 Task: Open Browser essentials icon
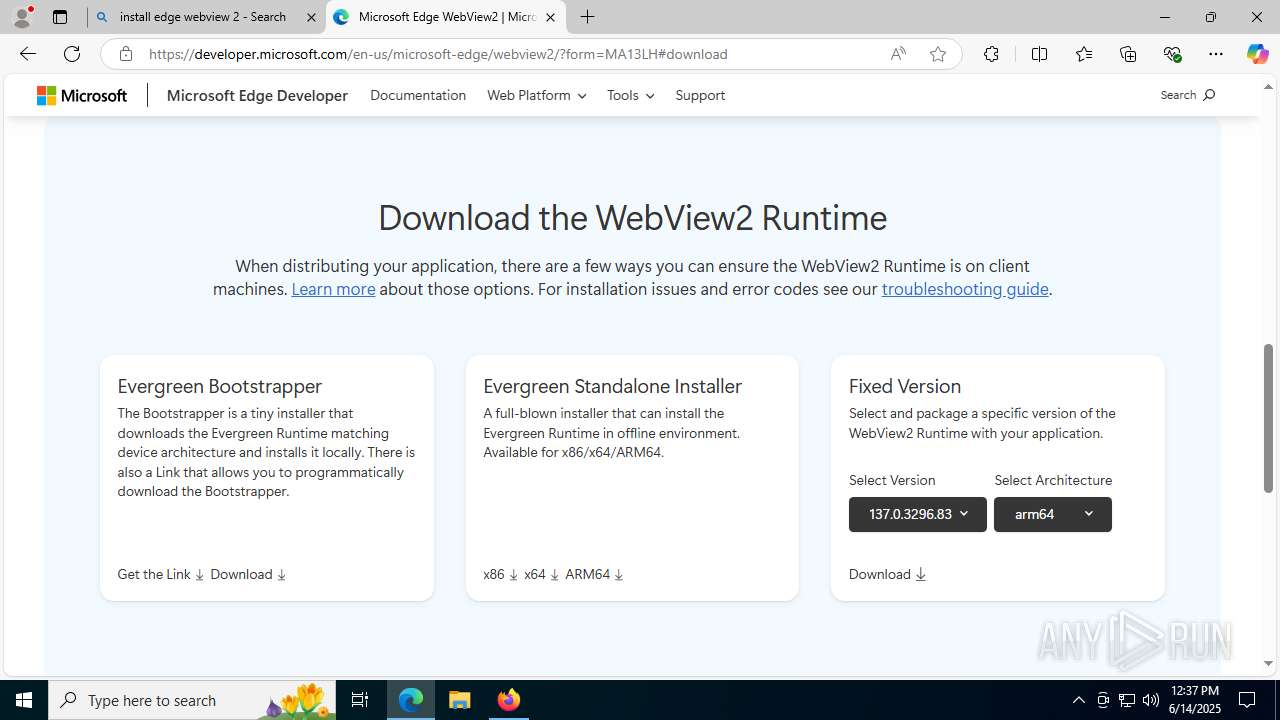(1172, 54)
